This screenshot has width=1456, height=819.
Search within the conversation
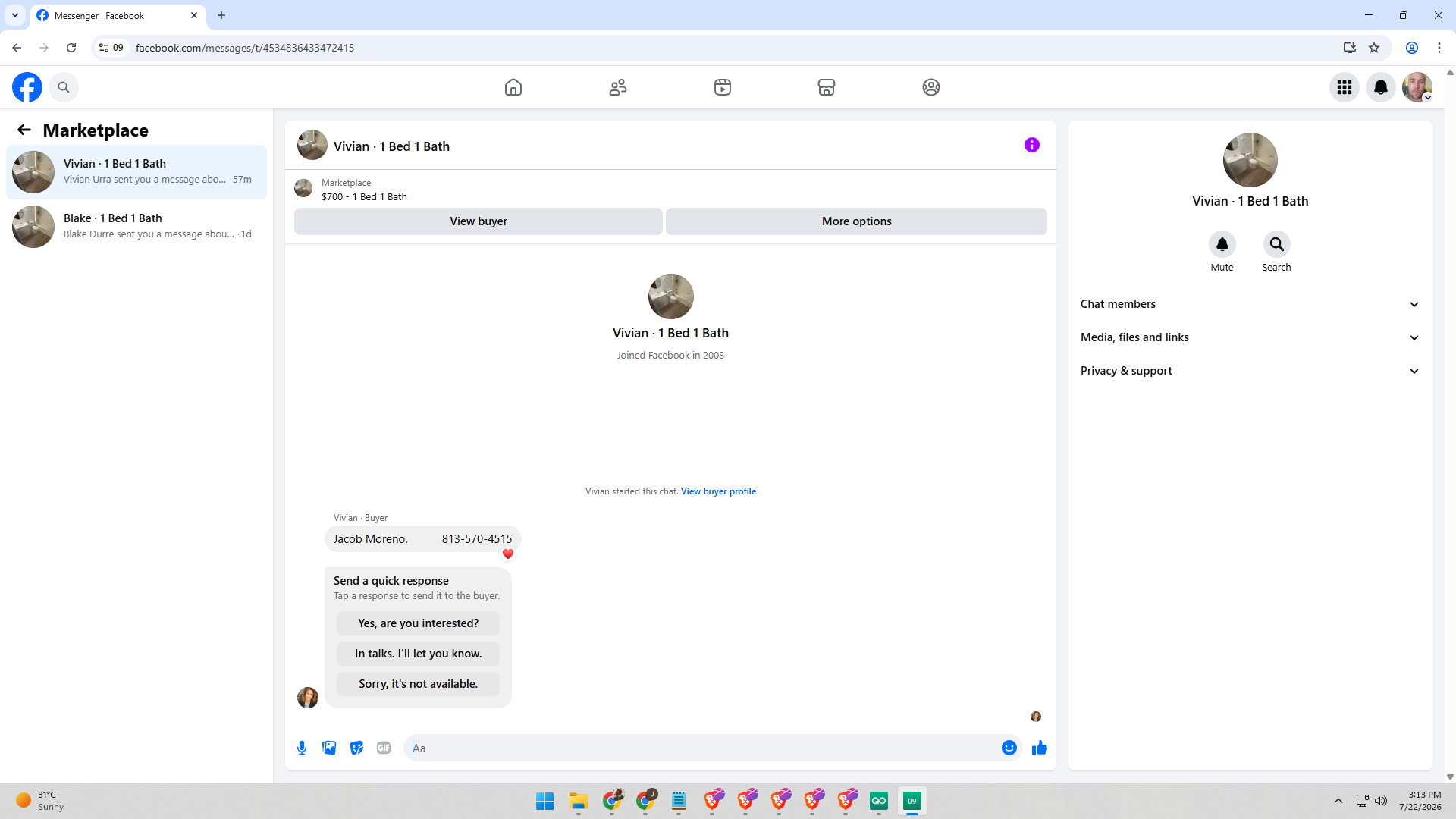(1277, 244)
